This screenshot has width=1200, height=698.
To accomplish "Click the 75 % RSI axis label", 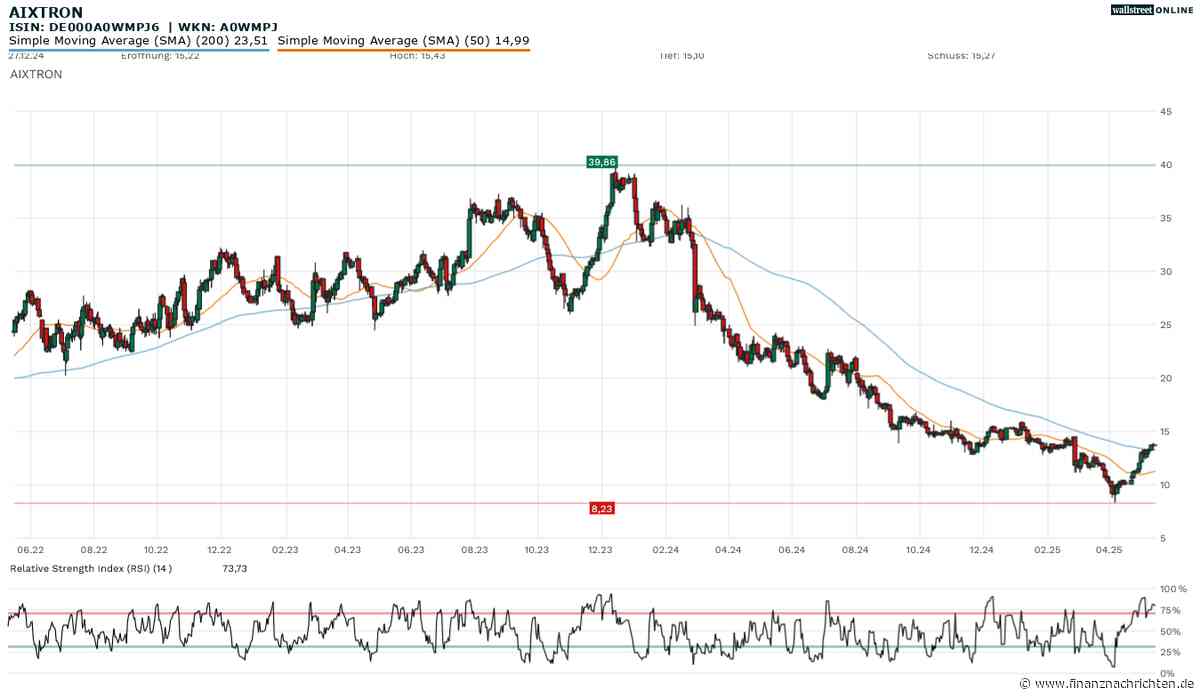I will tap(1169, 610).
